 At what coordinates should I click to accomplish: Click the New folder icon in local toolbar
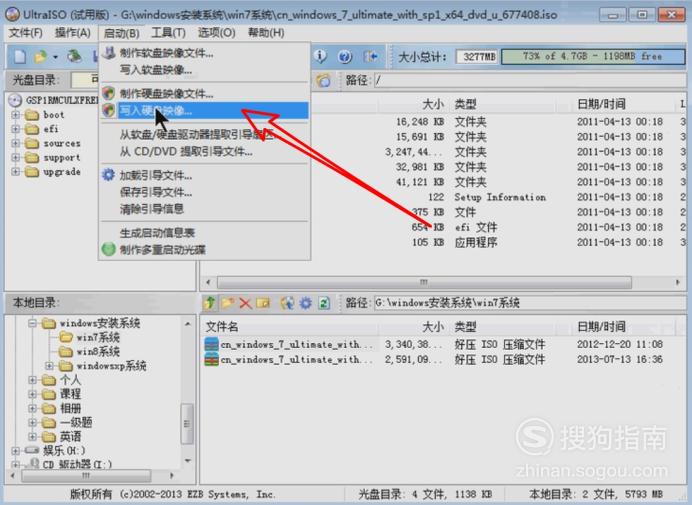228,303
